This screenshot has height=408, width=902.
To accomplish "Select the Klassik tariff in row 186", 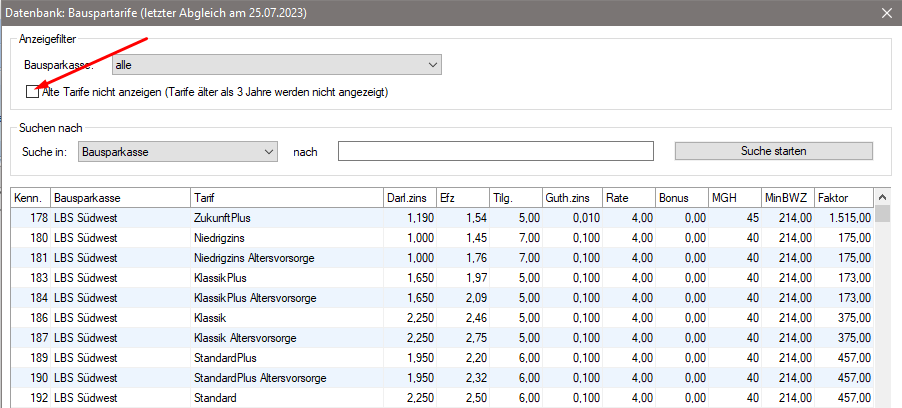I will pos(211,318).
